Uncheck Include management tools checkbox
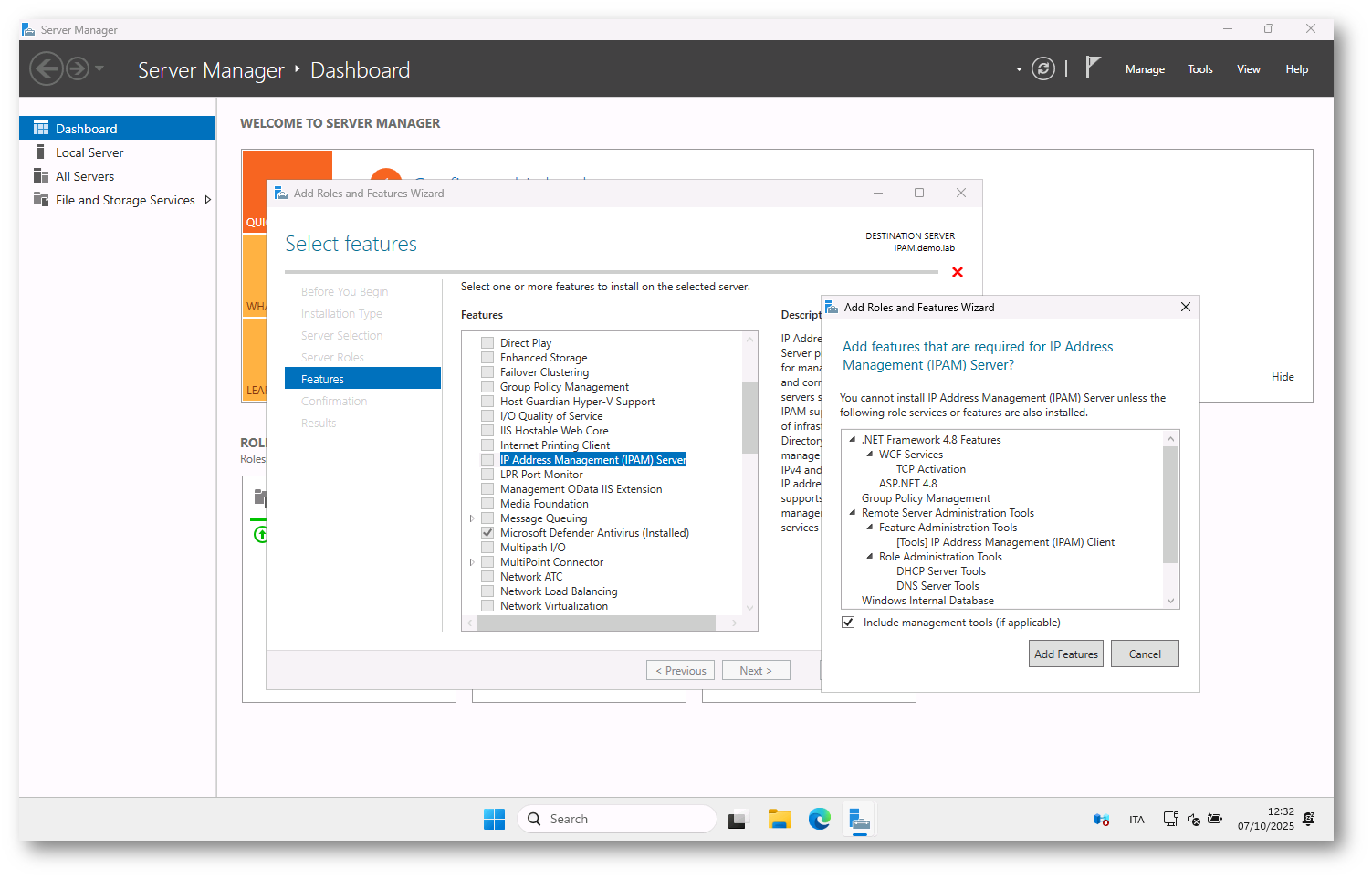The image size is (1372, 879). click(848, 623)
